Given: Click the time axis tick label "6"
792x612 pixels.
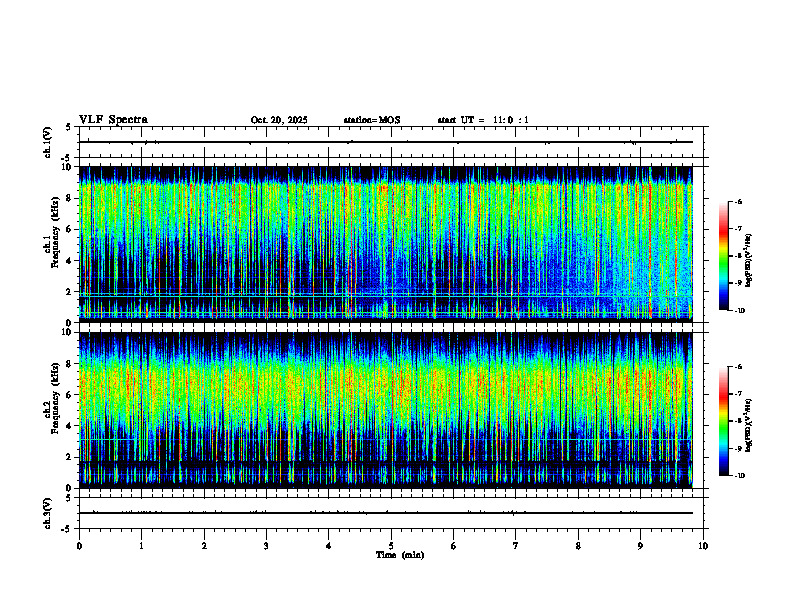Looking at the screenshot, I should [454, 546].
